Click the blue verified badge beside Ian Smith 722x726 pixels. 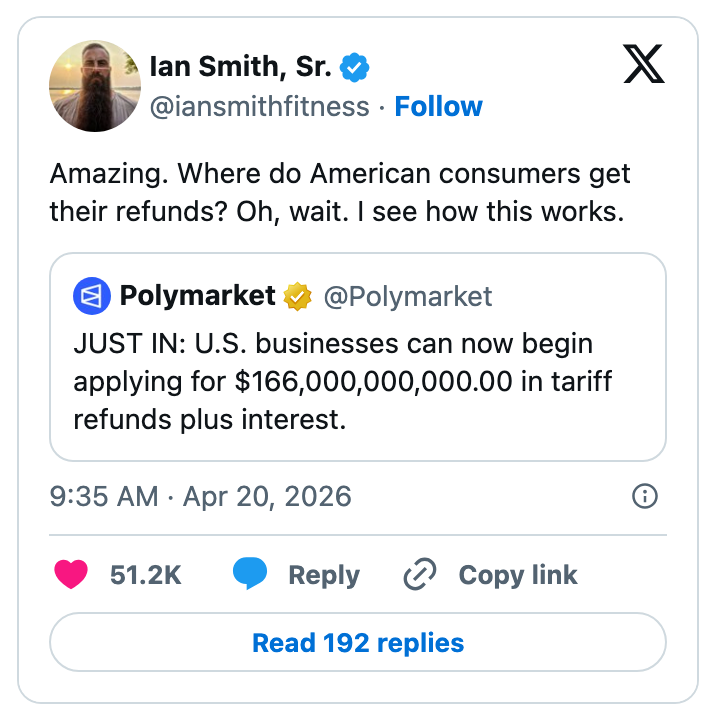[354, 68]
